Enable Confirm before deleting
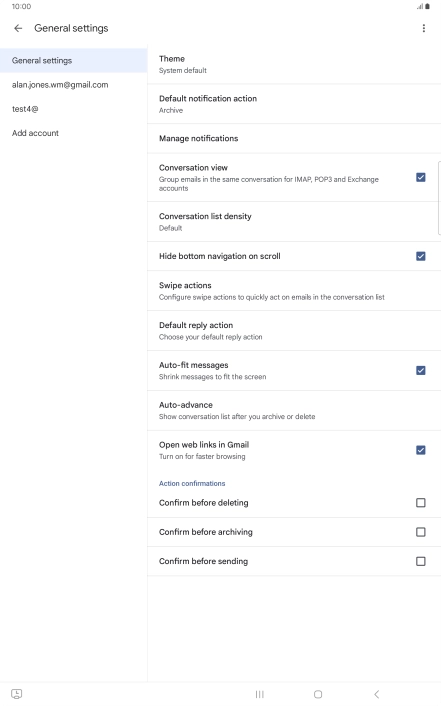Image resolution: width=441 pixels, height=706 pixels. [420, 502]
